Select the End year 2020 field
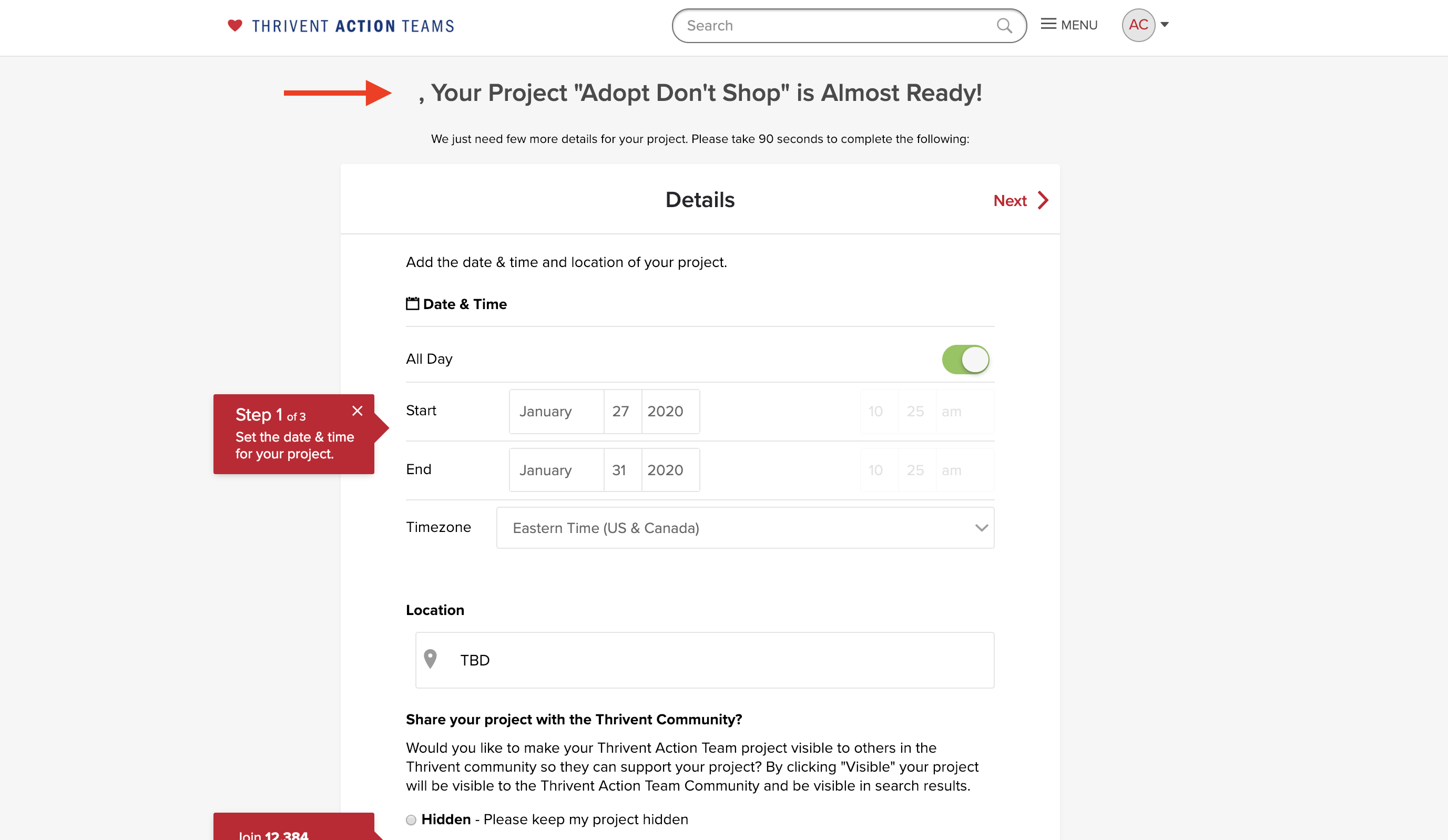The width and height of the screenshot is (1448, 840). pyautogui.click(x=670, y=470)
